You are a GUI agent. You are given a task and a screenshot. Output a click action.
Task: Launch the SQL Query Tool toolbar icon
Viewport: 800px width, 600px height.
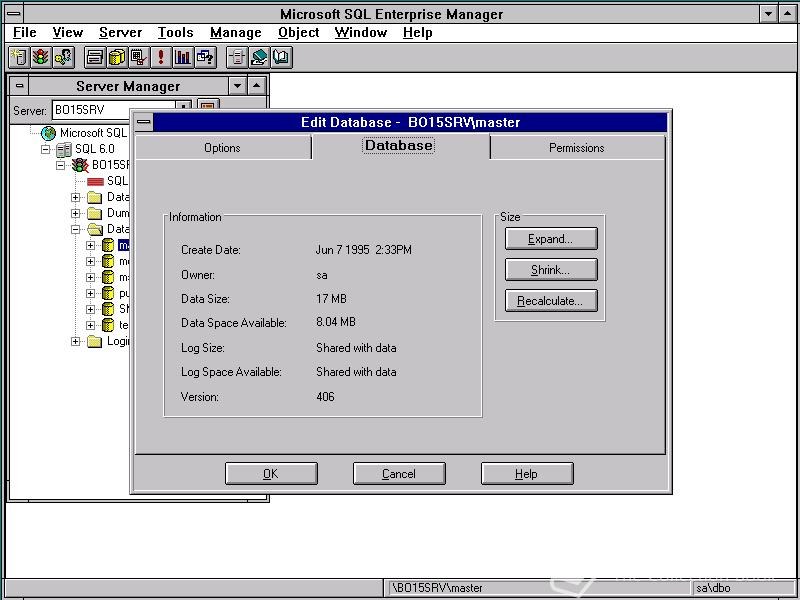[x=205, y=57]
